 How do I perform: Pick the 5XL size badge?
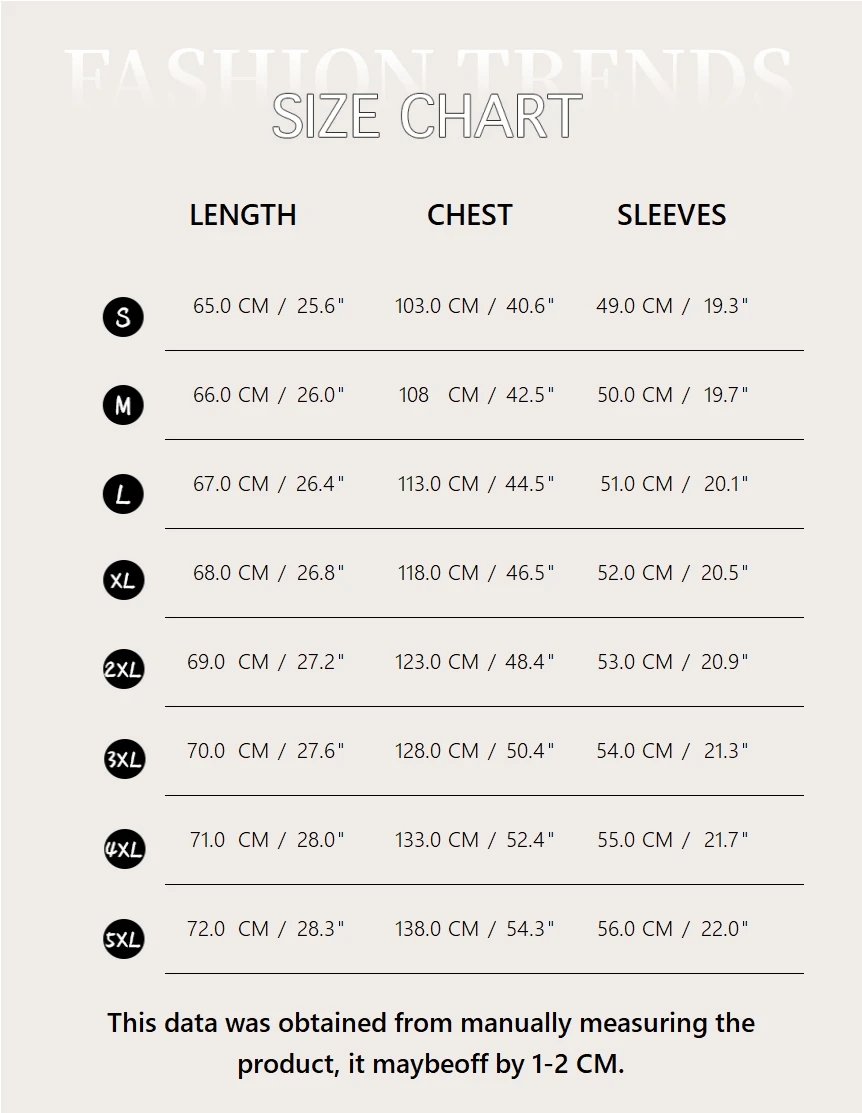coord(123,939)
